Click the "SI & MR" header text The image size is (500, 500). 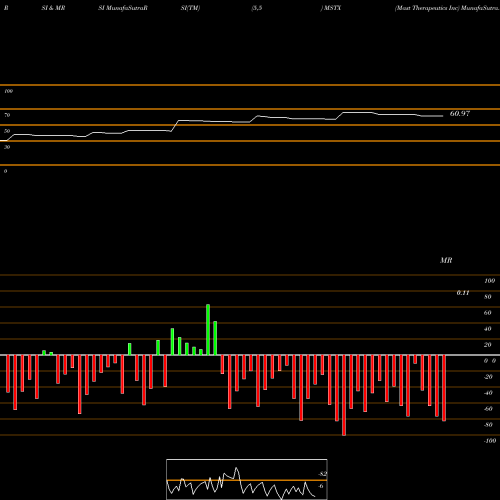pos(53,8)
